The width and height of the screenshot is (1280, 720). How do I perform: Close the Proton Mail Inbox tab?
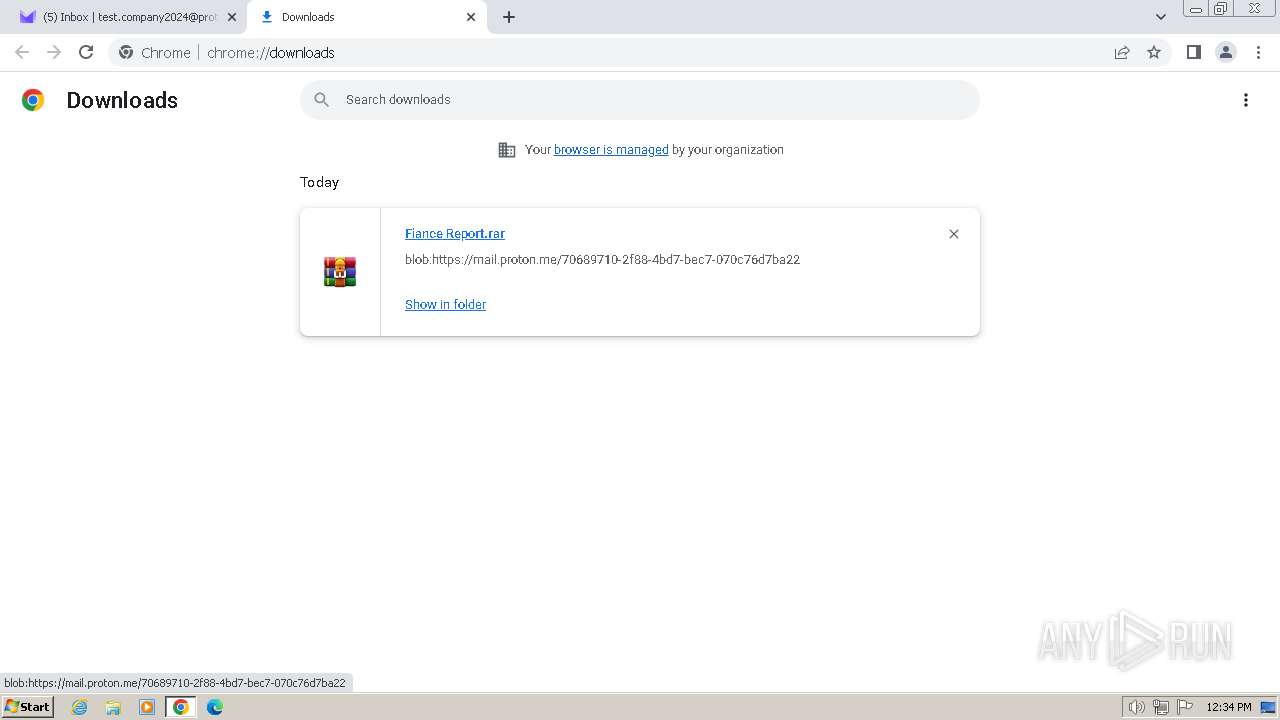(x=231, y=17)
